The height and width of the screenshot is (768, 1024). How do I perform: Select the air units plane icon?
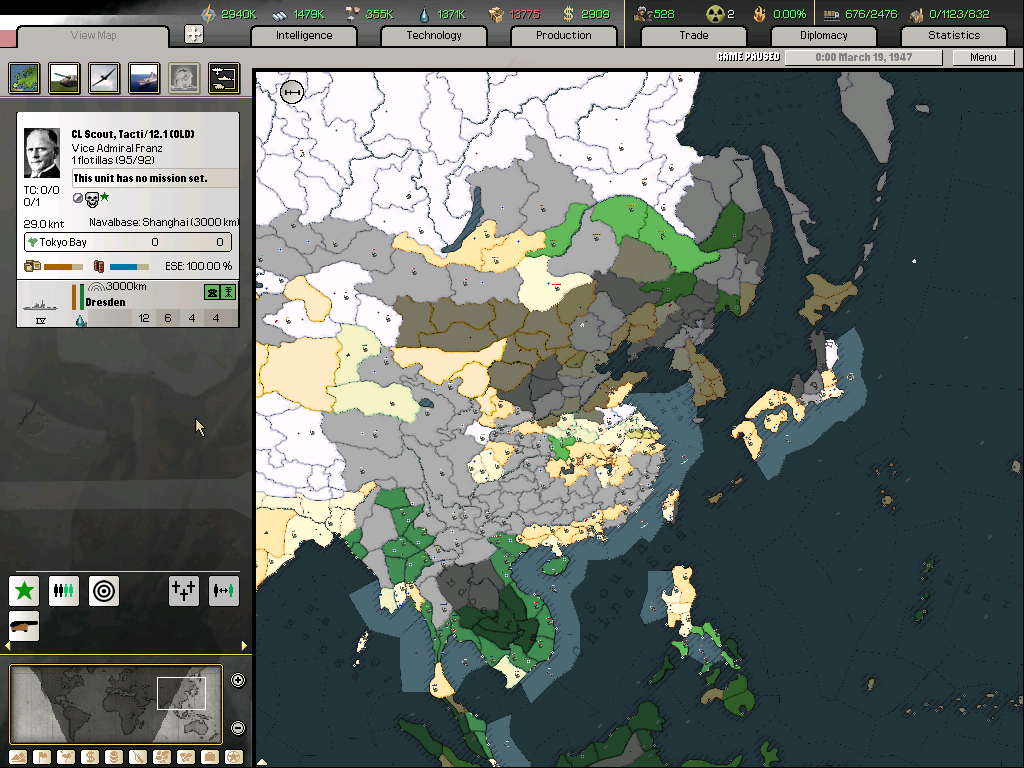(104, 77)
